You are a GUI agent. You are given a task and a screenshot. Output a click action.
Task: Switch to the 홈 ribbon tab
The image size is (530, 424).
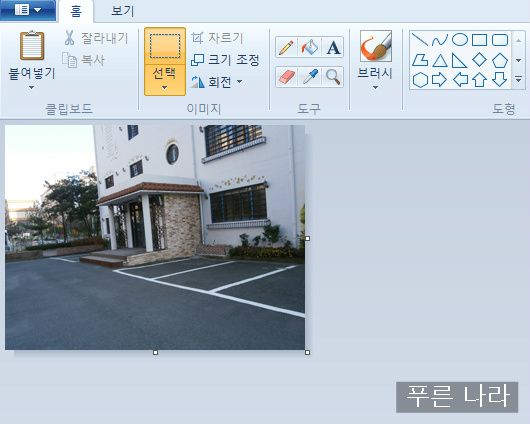click(76, 11)
